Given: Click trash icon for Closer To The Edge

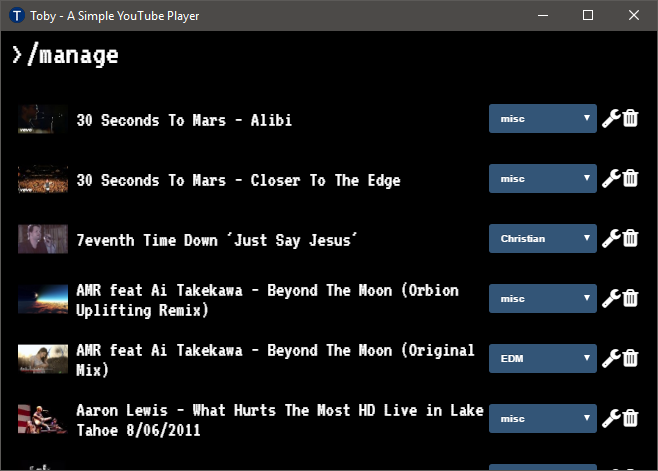Looking at the screenshot, I should 630,178.
